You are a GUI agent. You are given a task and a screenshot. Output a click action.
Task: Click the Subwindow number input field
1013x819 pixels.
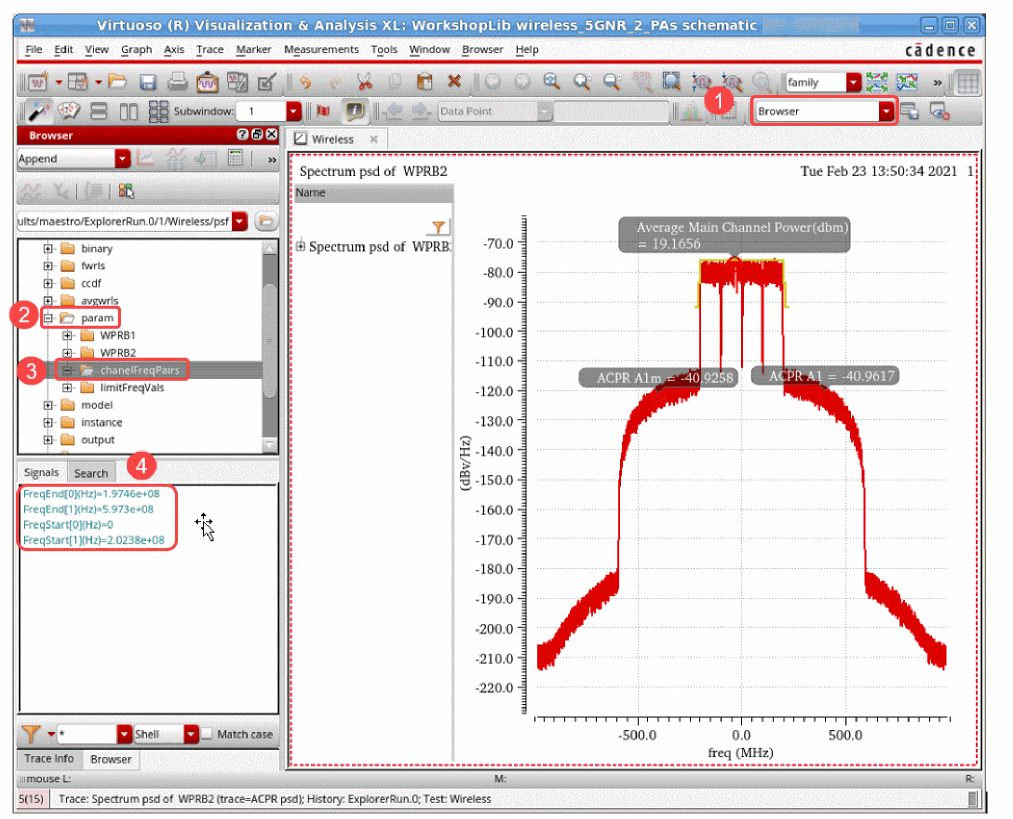tap(261, 112)
